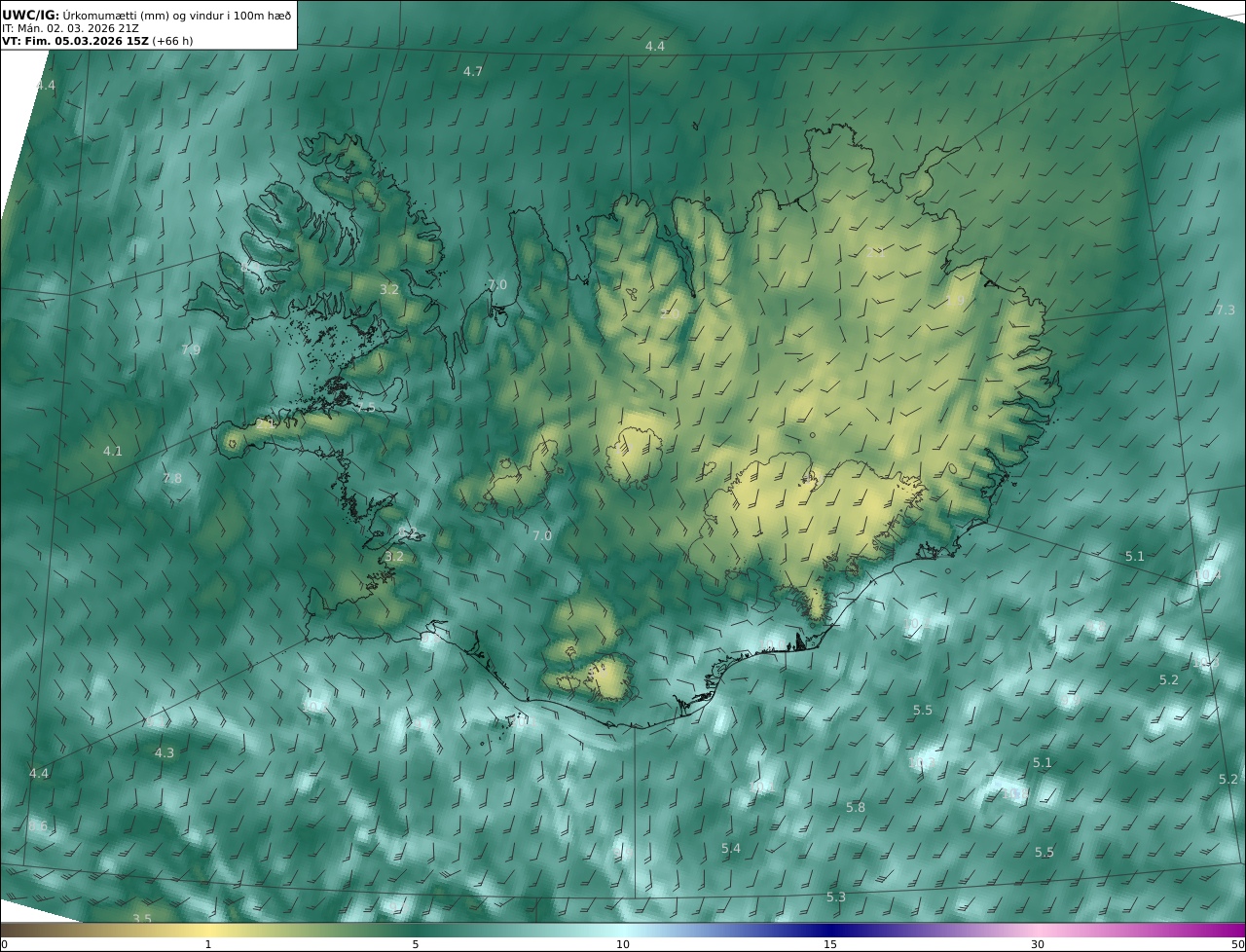
Task: Click the 7.3 value off the east coast
Action: pyautogui.click(x=1226, y=311)
